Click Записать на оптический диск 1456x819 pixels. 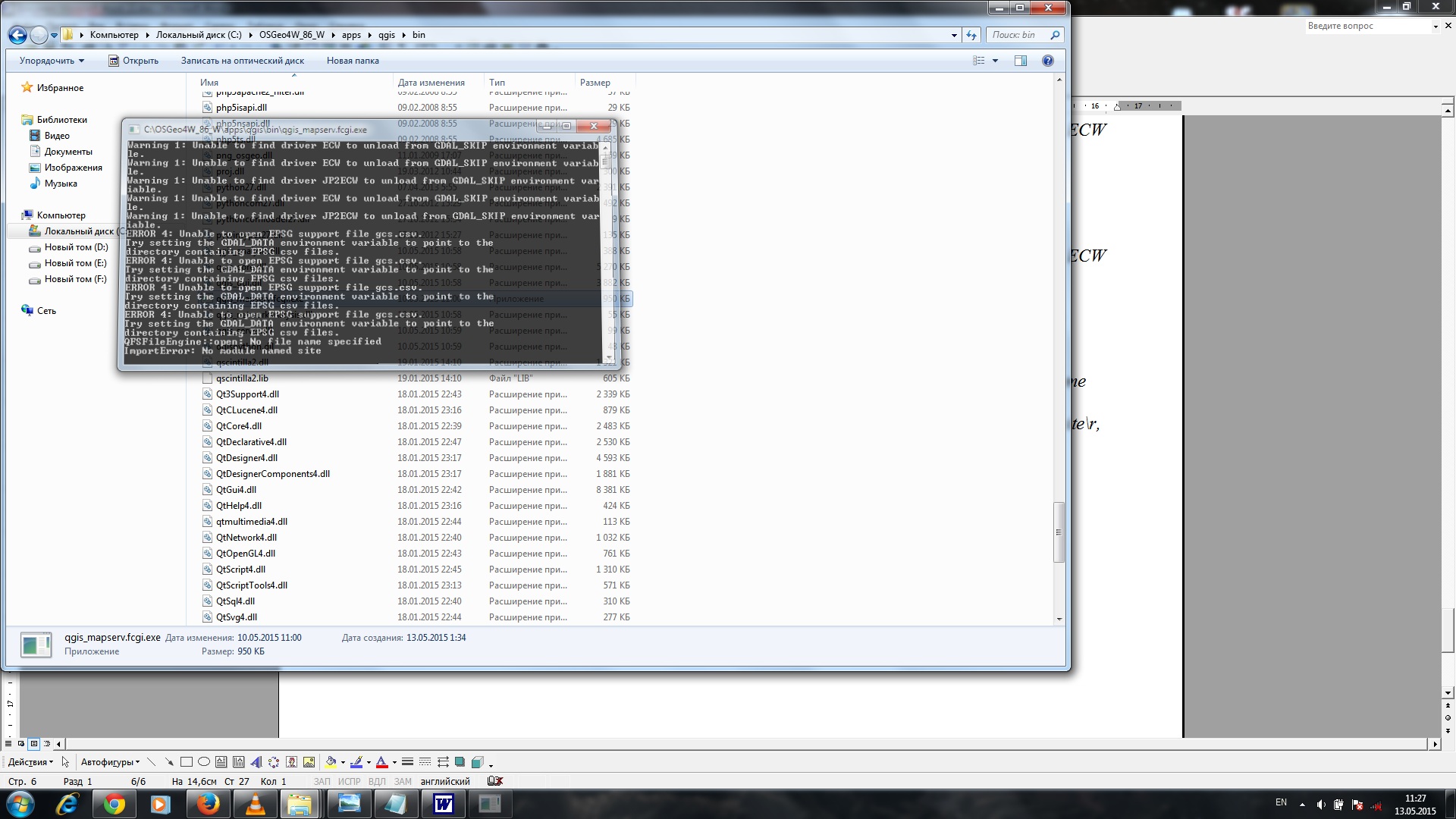pos(243,61)
